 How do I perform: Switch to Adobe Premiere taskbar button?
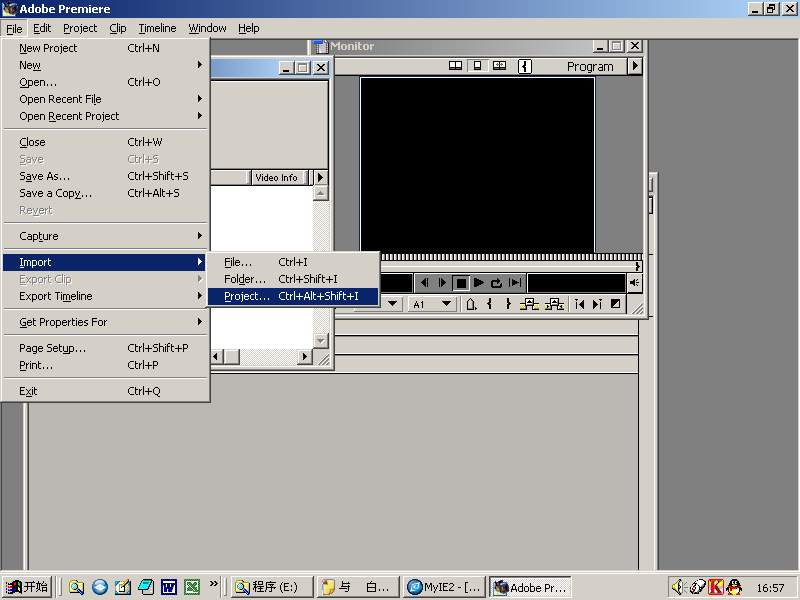click(531, 587)
